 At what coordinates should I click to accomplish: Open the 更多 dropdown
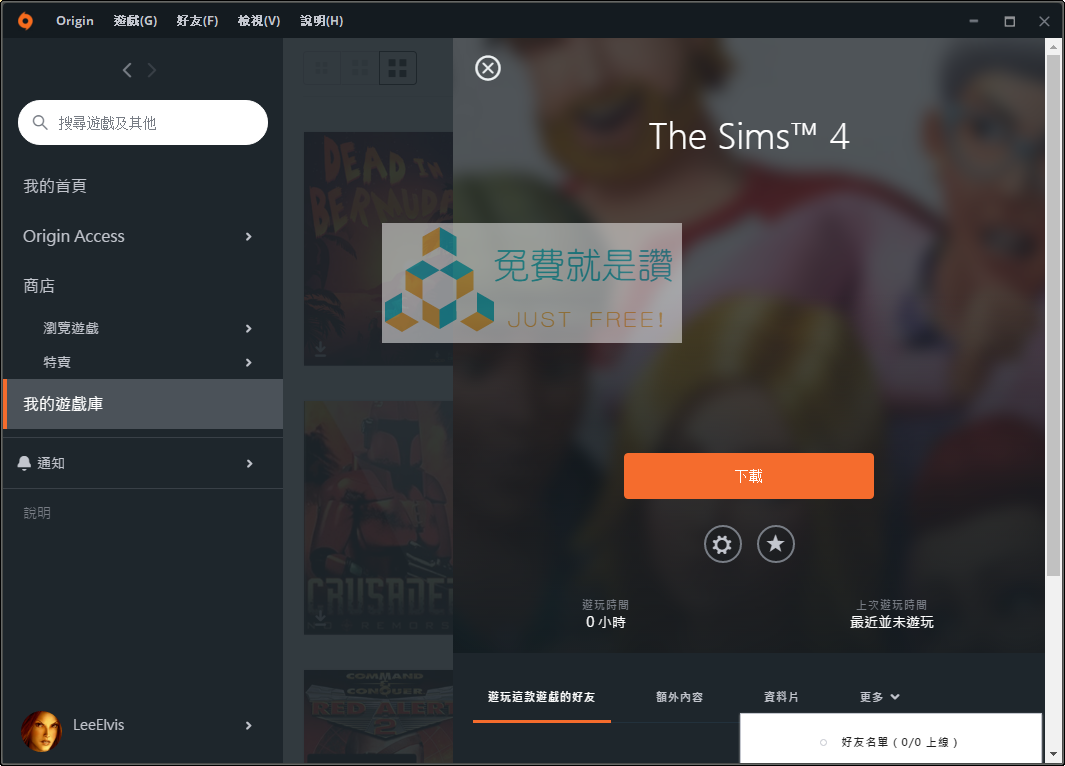880,697
